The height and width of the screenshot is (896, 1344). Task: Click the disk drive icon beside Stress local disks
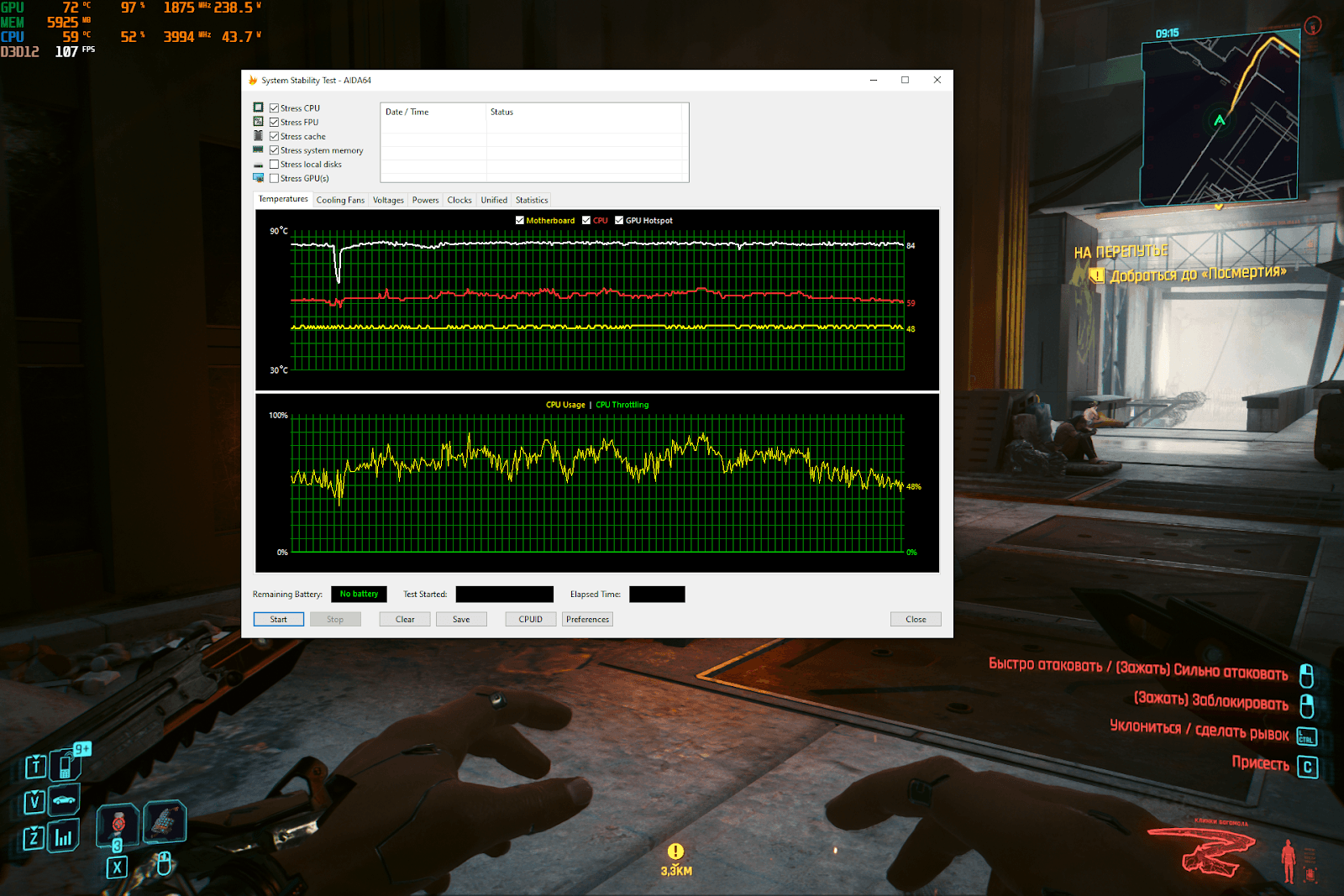pos(259,165)
